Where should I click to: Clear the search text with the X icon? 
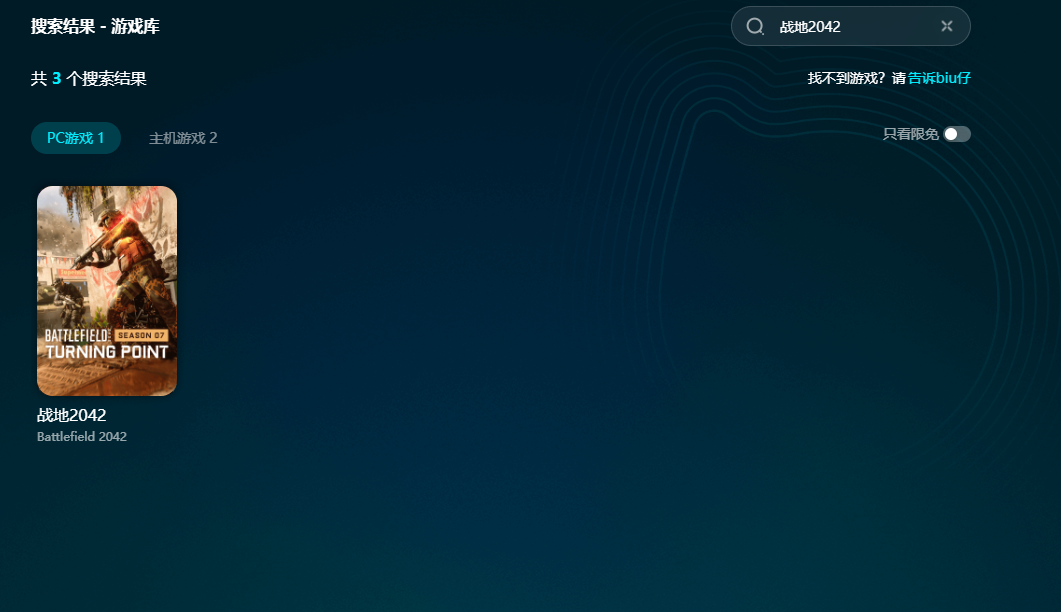coord(947,27)
